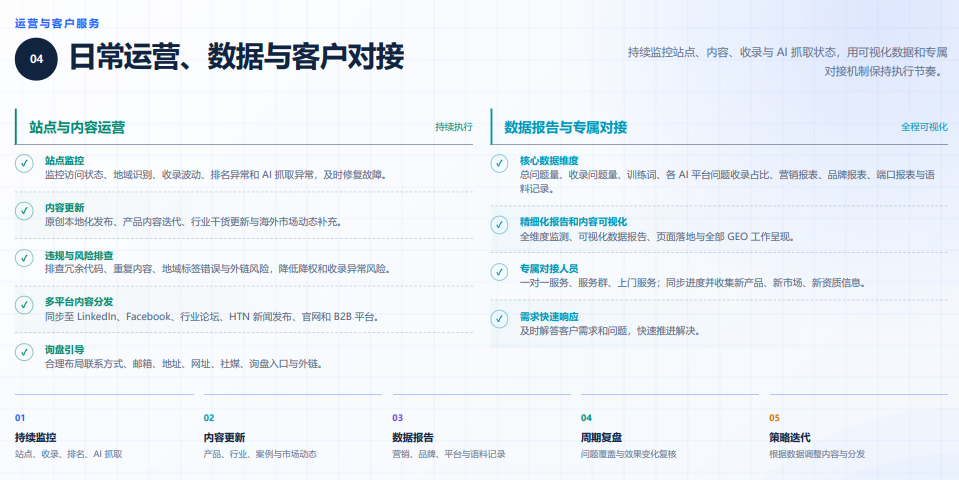
Task: Click the description mentioning LinkedIn、Facebook
Action: coord(215,317)
